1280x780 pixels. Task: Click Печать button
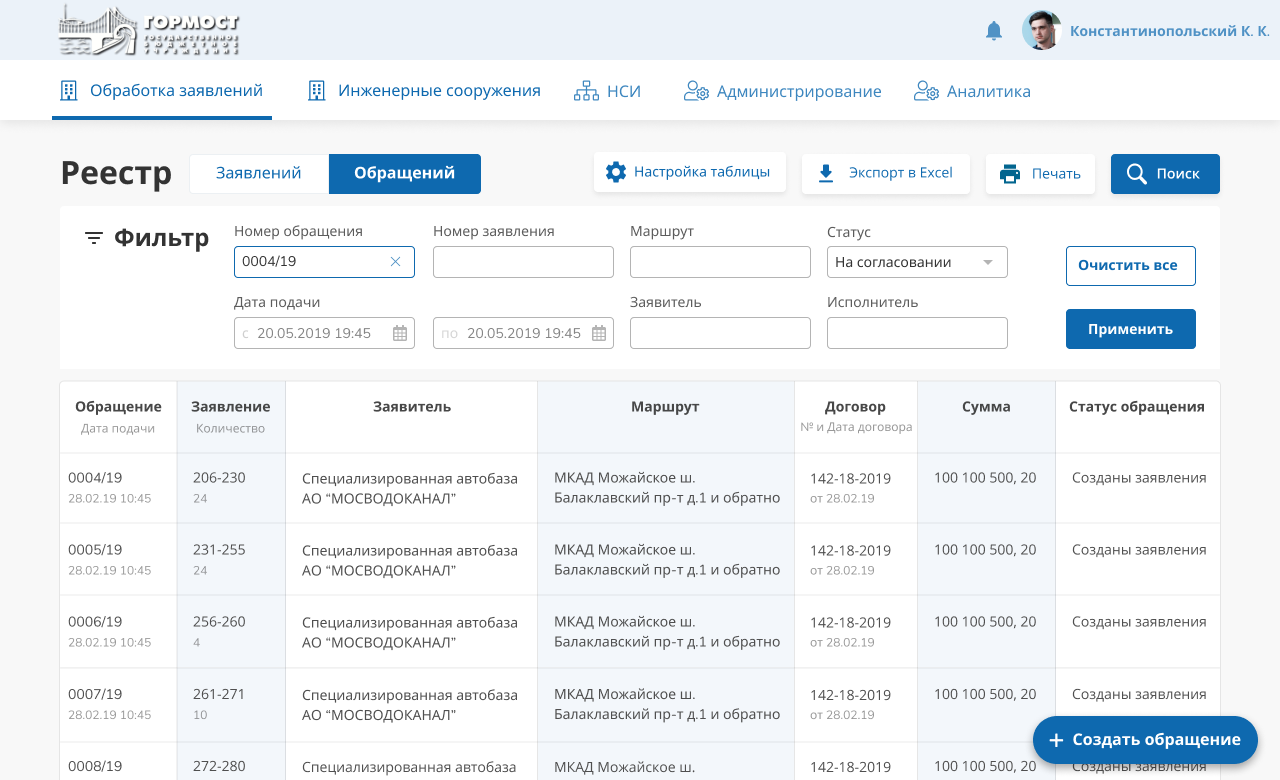pyautogui.click(x=1041, y=174)
